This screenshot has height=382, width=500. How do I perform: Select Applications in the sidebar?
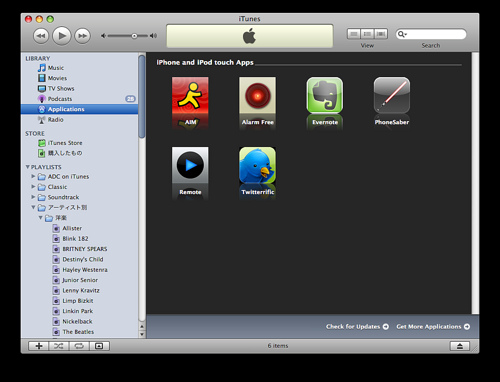pyautogui.click(x=79, y=109)
